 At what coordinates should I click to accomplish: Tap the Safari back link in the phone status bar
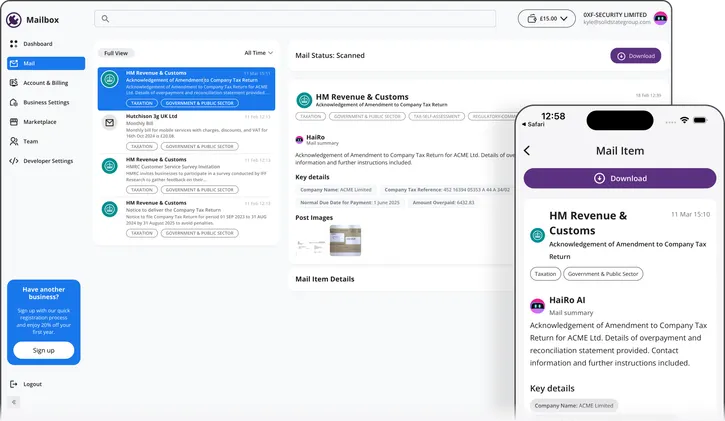533,124
